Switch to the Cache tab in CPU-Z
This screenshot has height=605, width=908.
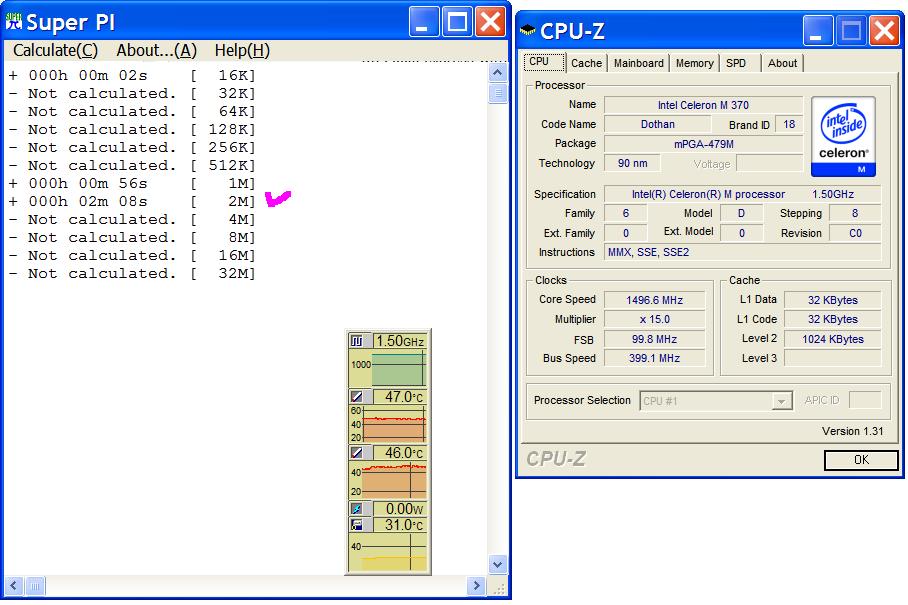[586, 63]
